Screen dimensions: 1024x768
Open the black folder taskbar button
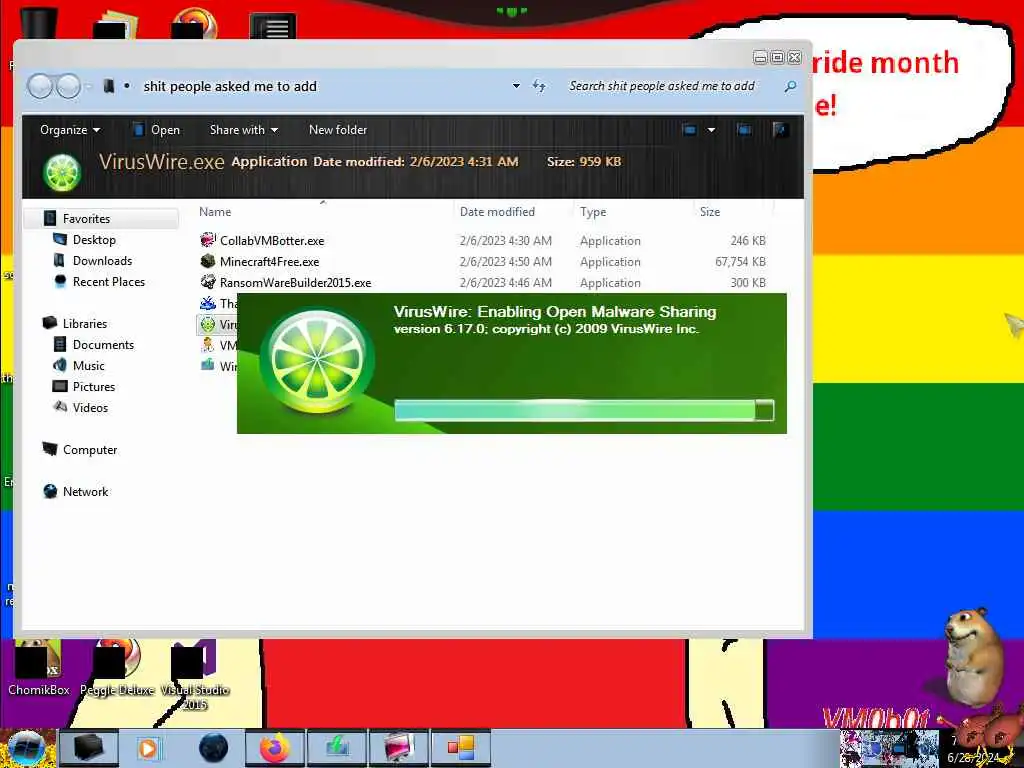coord(88,748)
